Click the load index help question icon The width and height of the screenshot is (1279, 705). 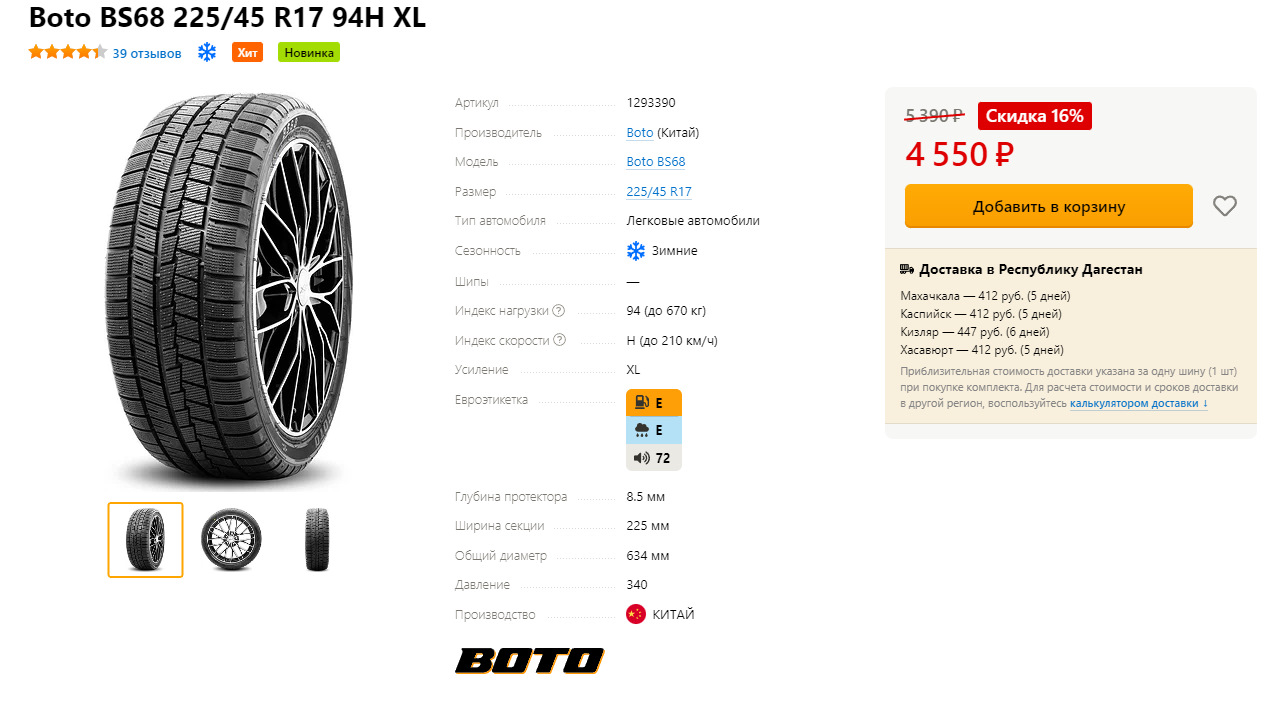click(559, 310)
